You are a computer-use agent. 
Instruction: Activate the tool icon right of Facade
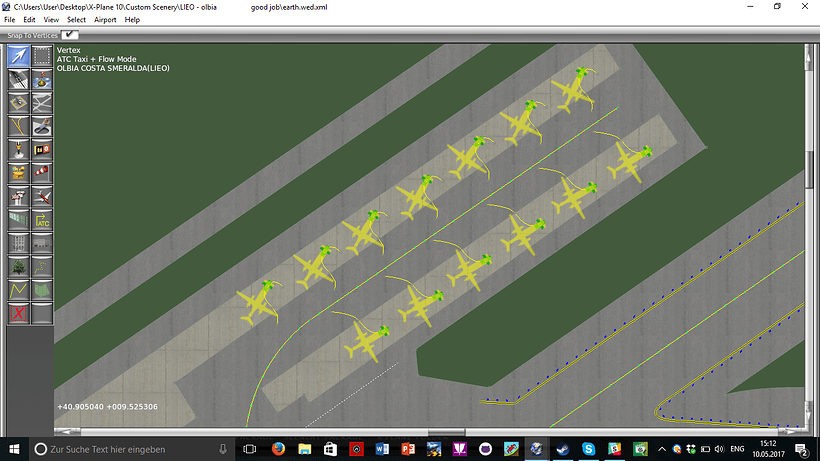click(42, 244)
